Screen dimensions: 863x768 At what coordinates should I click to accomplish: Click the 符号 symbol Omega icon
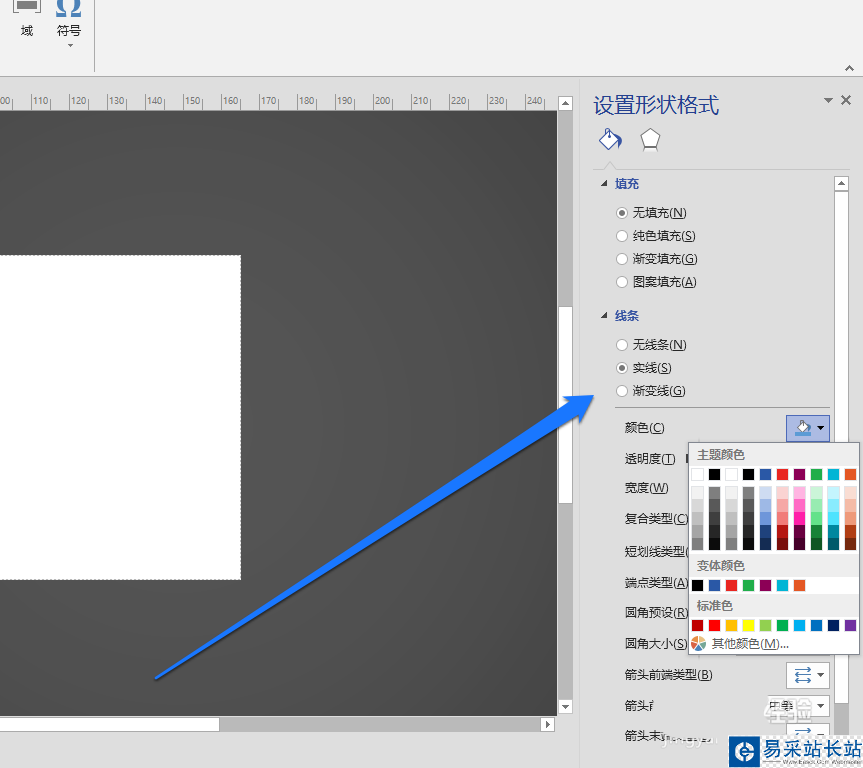pyautogui.click(x=69, y=9)
